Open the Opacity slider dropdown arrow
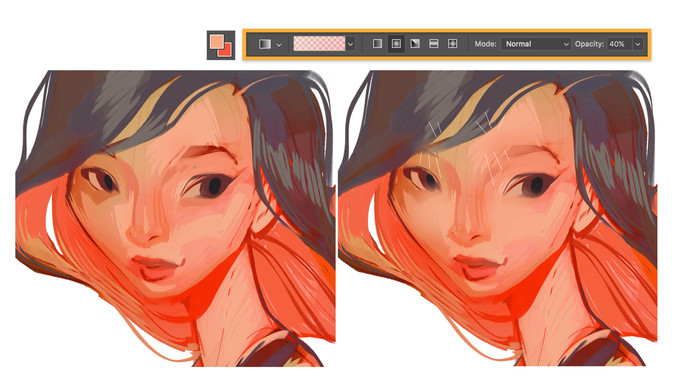The width and height of the screenshot is (680, 391). click(x=638, y=44)
